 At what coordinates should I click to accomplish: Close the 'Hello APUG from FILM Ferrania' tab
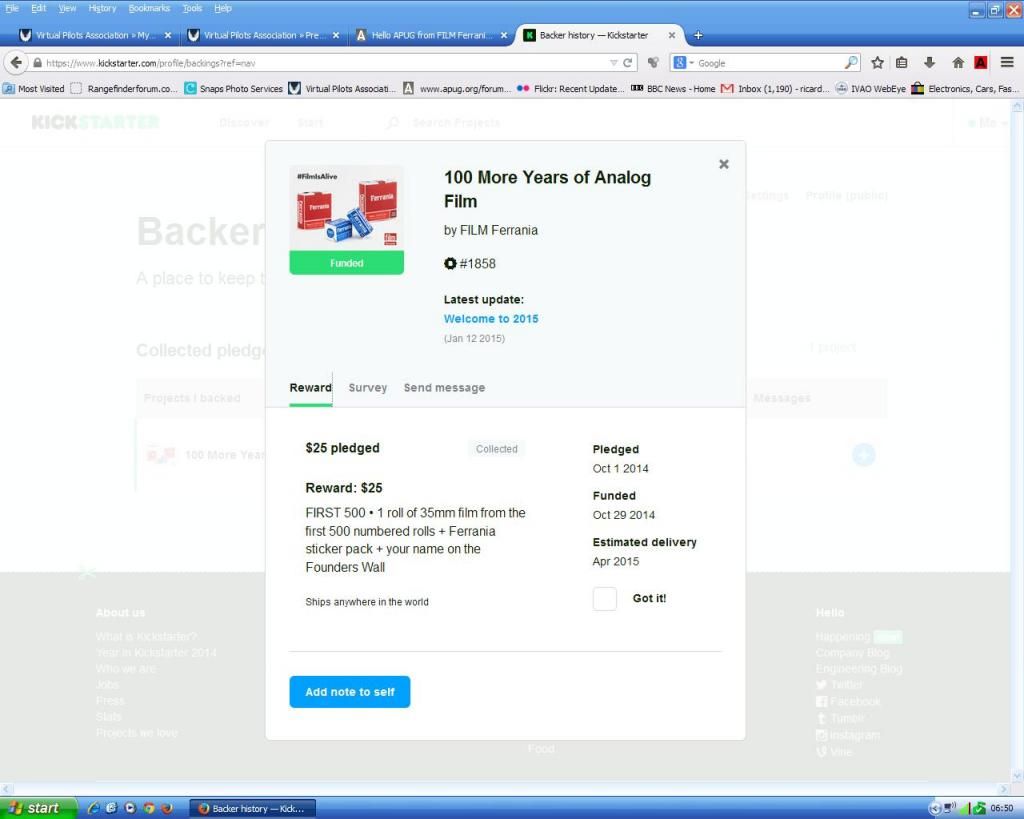504,35
